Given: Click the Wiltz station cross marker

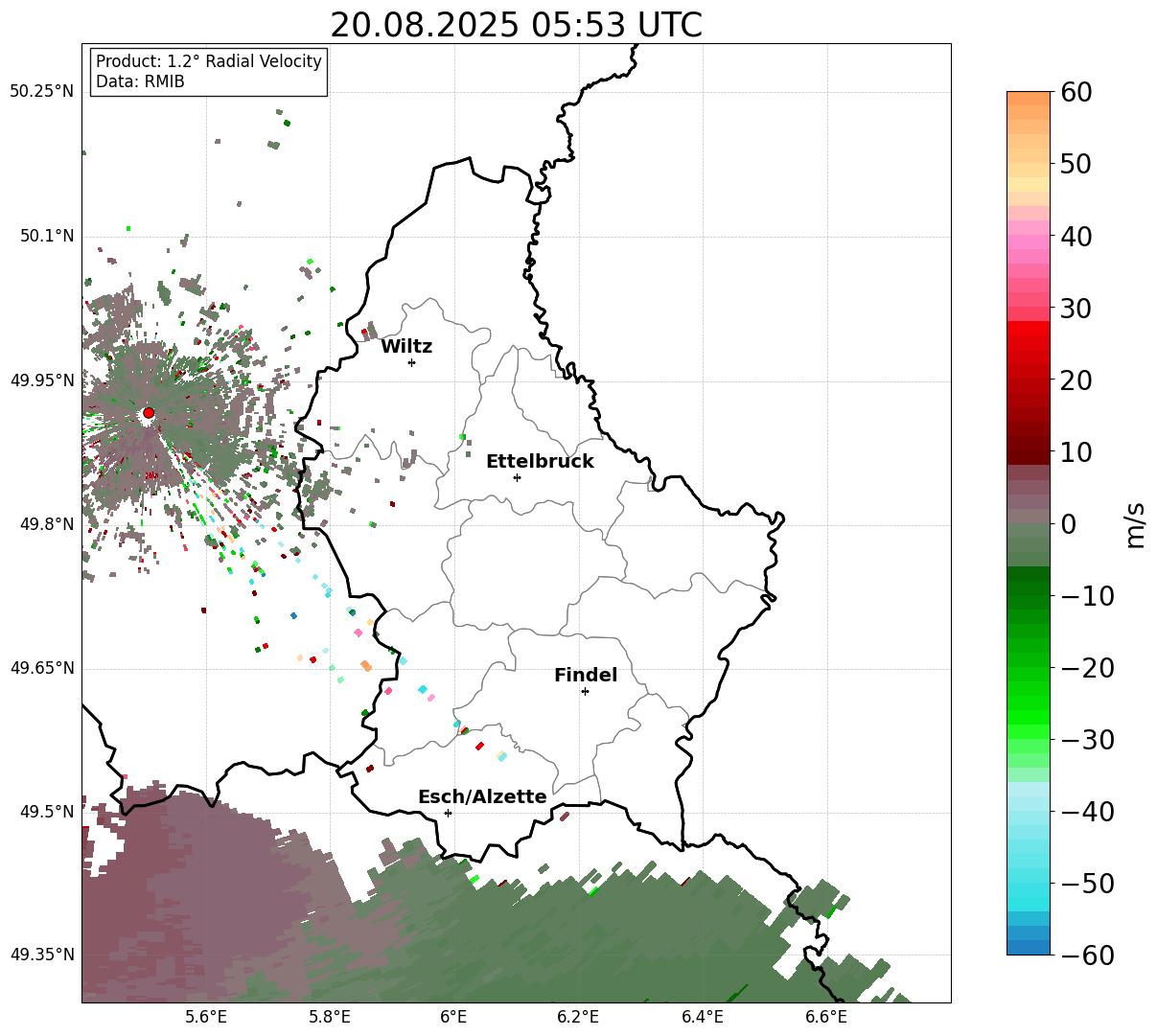Looking at the screenshot, I should click(411, 362).
